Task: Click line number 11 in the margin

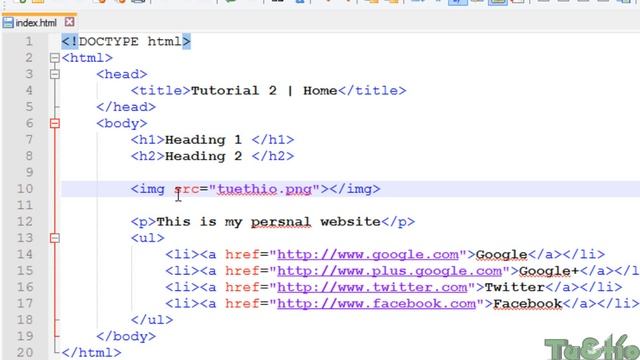Action: [x=24, y=205]
